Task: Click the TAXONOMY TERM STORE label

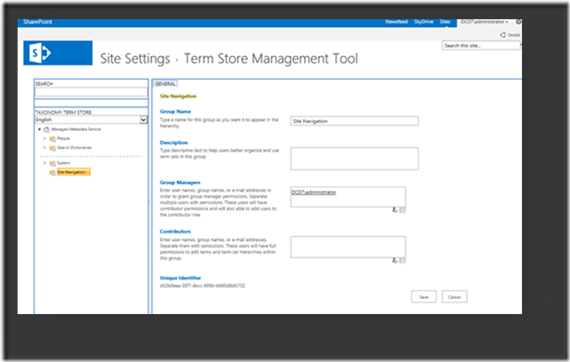Action: (x=63, y=112)
